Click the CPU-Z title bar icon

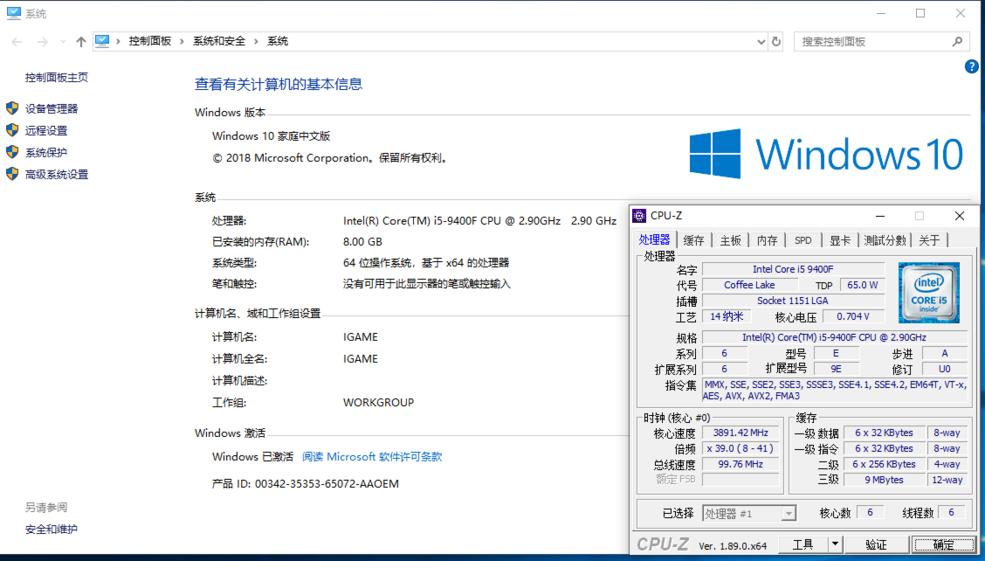[639, 215]
